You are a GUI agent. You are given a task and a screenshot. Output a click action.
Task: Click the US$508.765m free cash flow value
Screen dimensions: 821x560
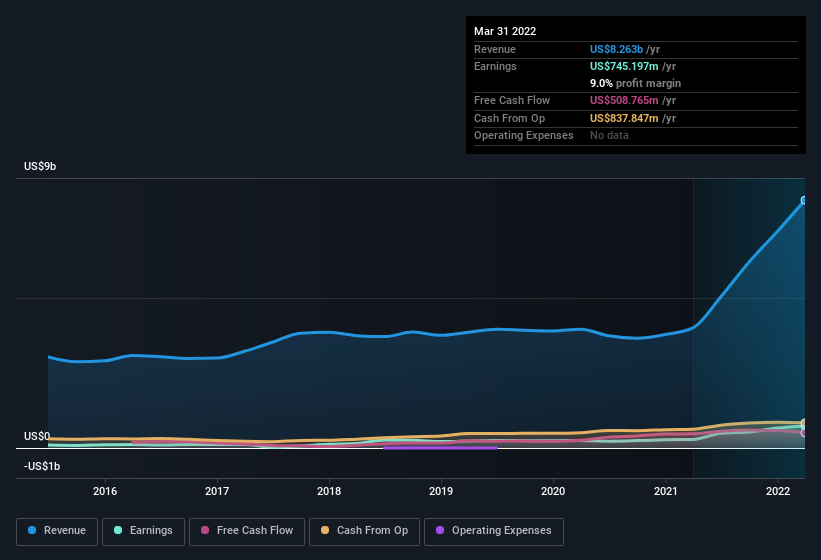[x=624, y=100]
